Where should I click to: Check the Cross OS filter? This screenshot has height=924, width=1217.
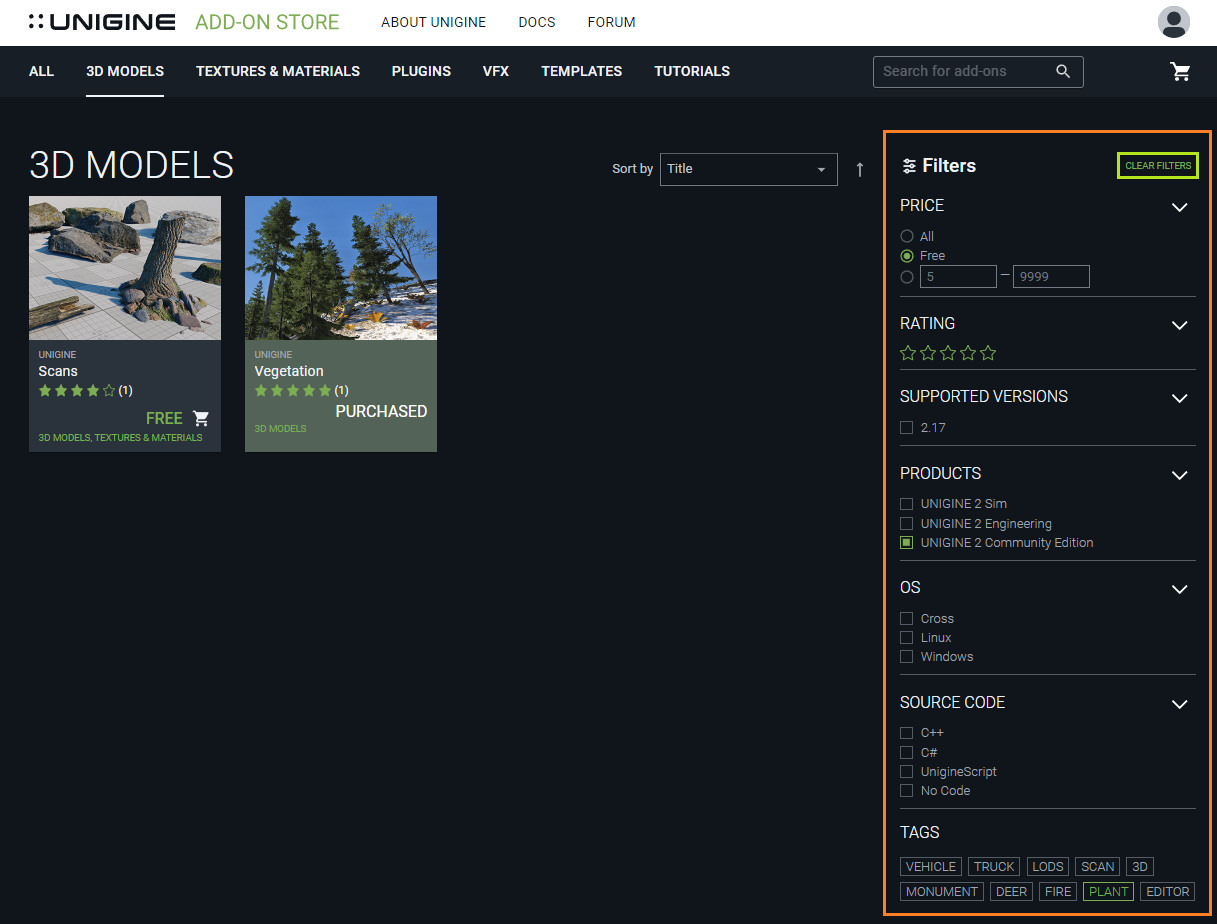(907, 619)
